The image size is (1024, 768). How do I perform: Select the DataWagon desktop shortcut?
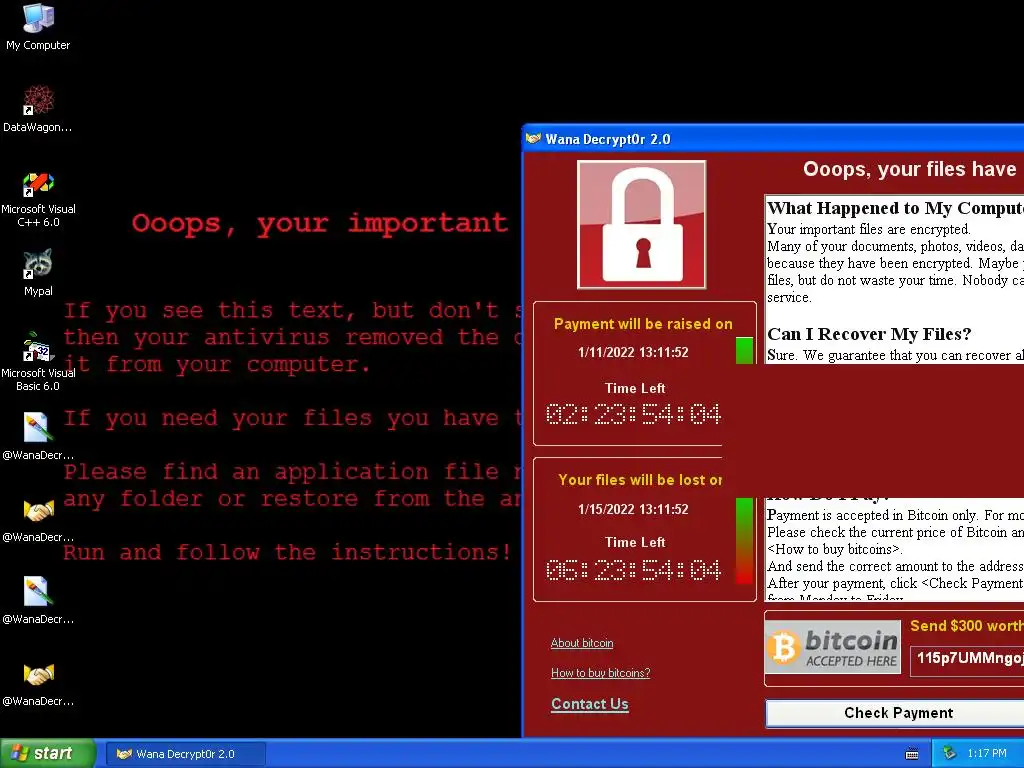click(x=38, y=109)
